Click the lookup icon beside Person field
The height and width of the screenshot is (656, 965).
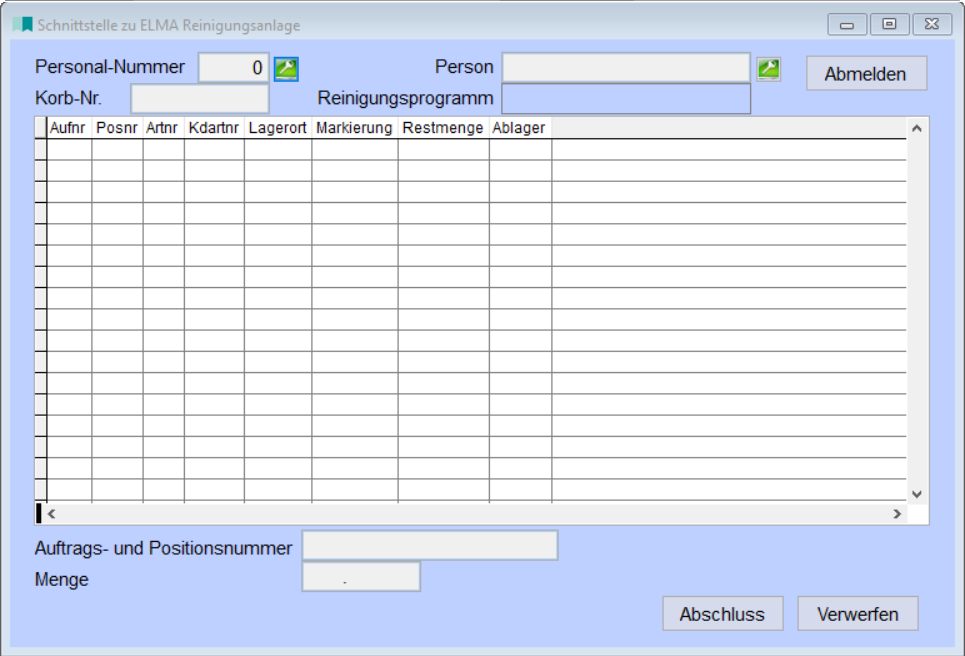pyautogui.click(x=769, y=69)
